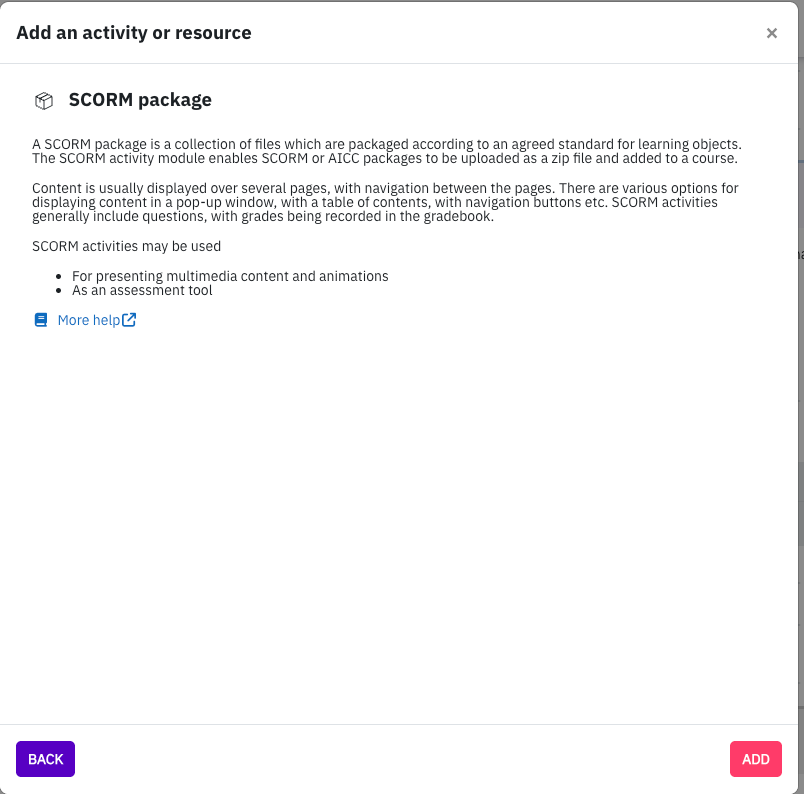This screenshot has width=804, height=794.
Task: Click the book icon beside More help
Action: pyautogui.click(x=41, y=320)
